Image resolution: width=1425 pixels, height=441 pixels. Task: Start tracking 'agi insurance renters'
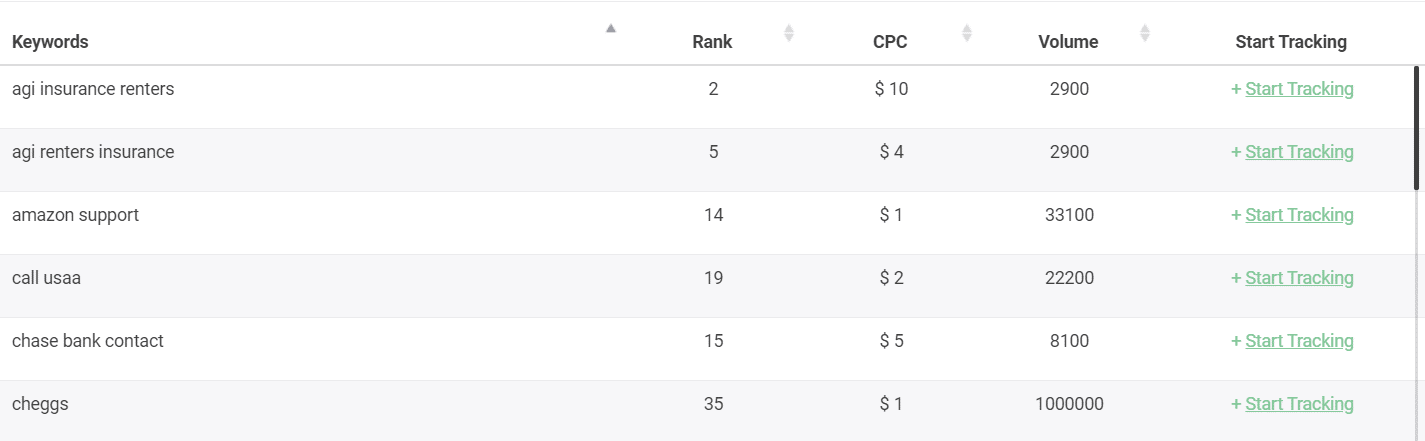[1292, 89]
